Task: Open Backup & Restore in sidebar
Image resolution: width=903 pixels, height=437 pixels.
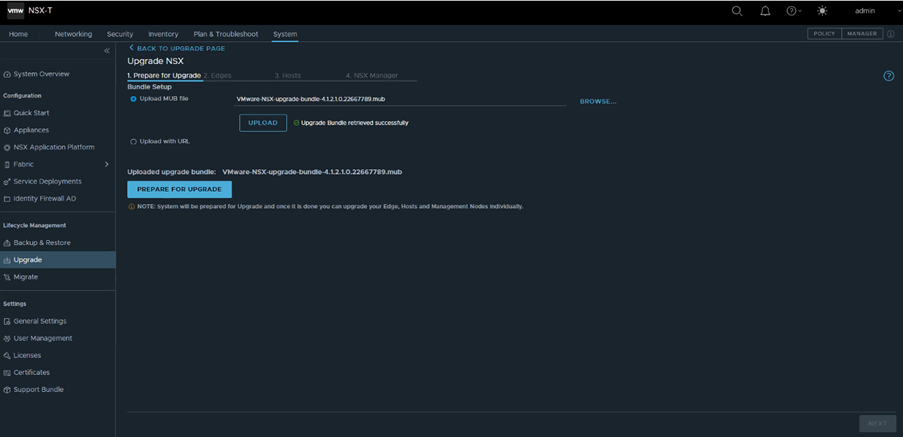Action: coord(42,243)
